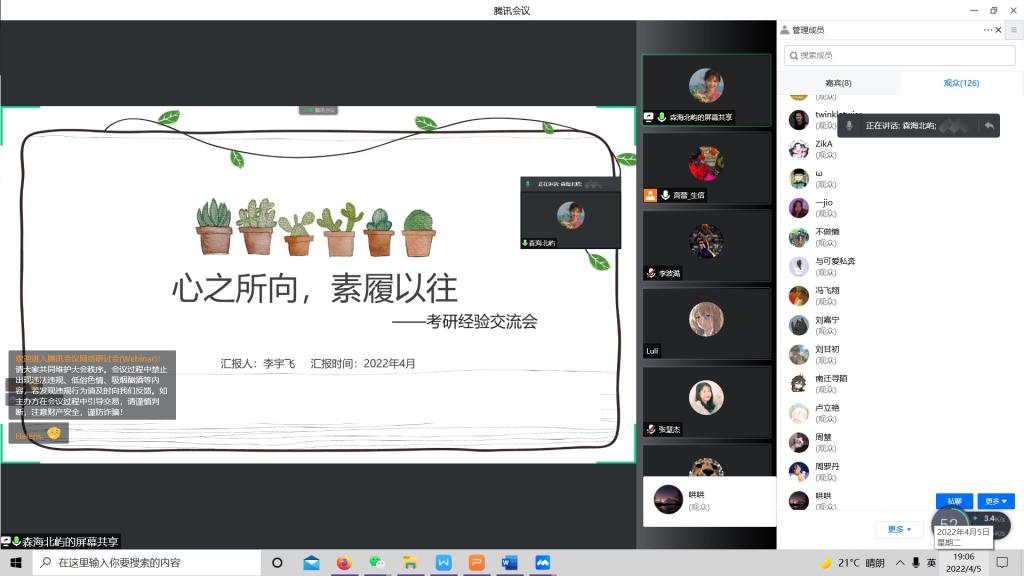The height and width of the screenshot is (576, 1024).
Task: Switch to the 嘉宾(8) tab
Action: click(x=838, y=83)
